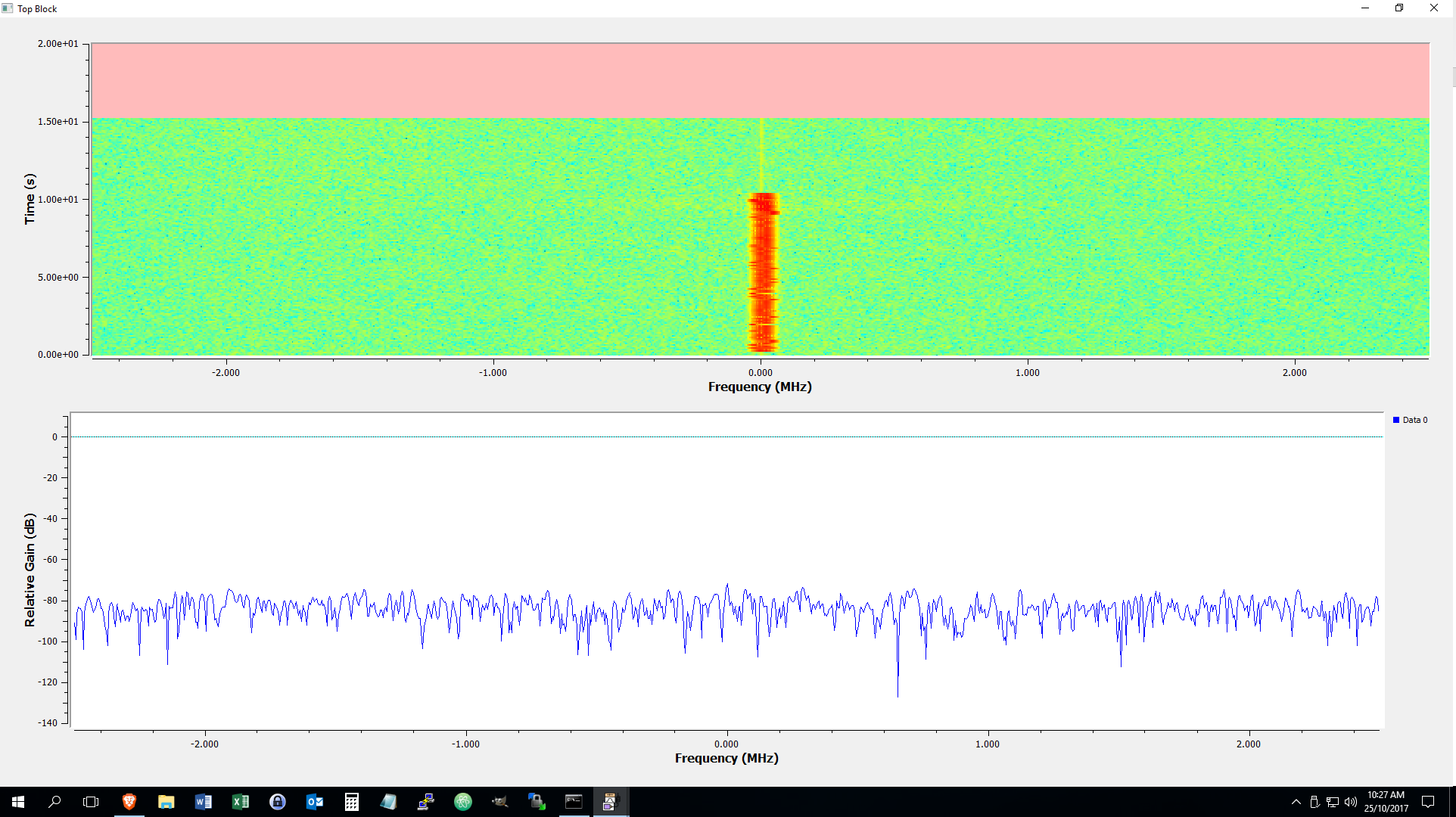
Task: Click the waterfall 'Frequency (MHz)' axis label
Action: pos(760,387)
